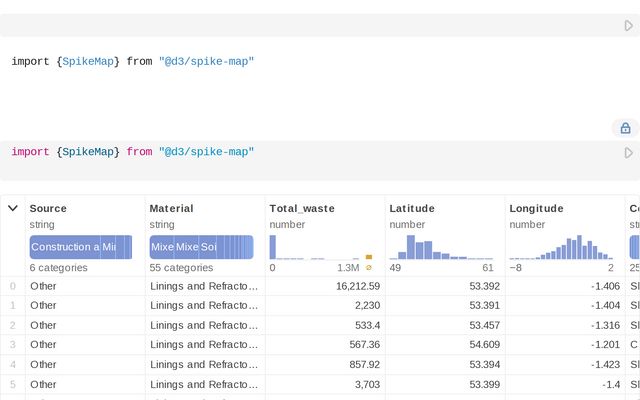This screenshot has height=400, width=640.
Task: Click the "@d3/spike-map" string in the editor cell
Action: (207, 152)
